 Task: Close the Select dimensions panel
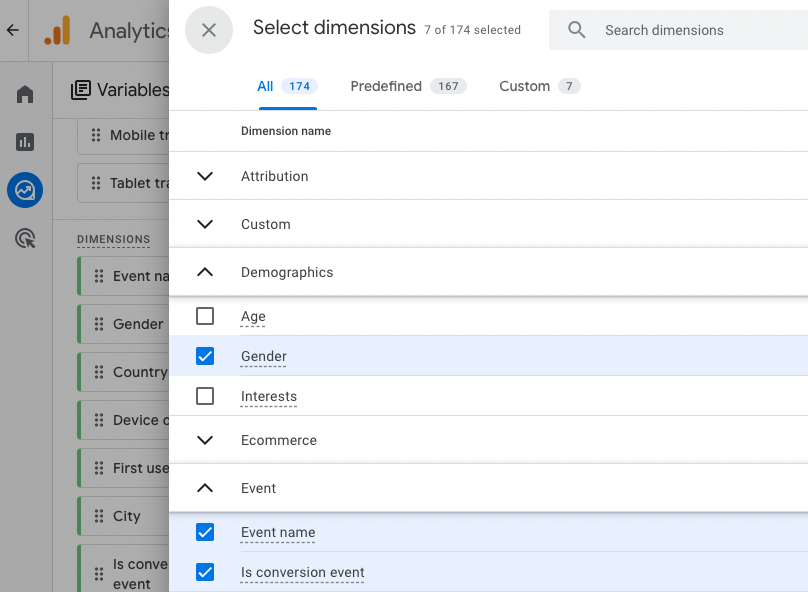click(x=208, y=30)
